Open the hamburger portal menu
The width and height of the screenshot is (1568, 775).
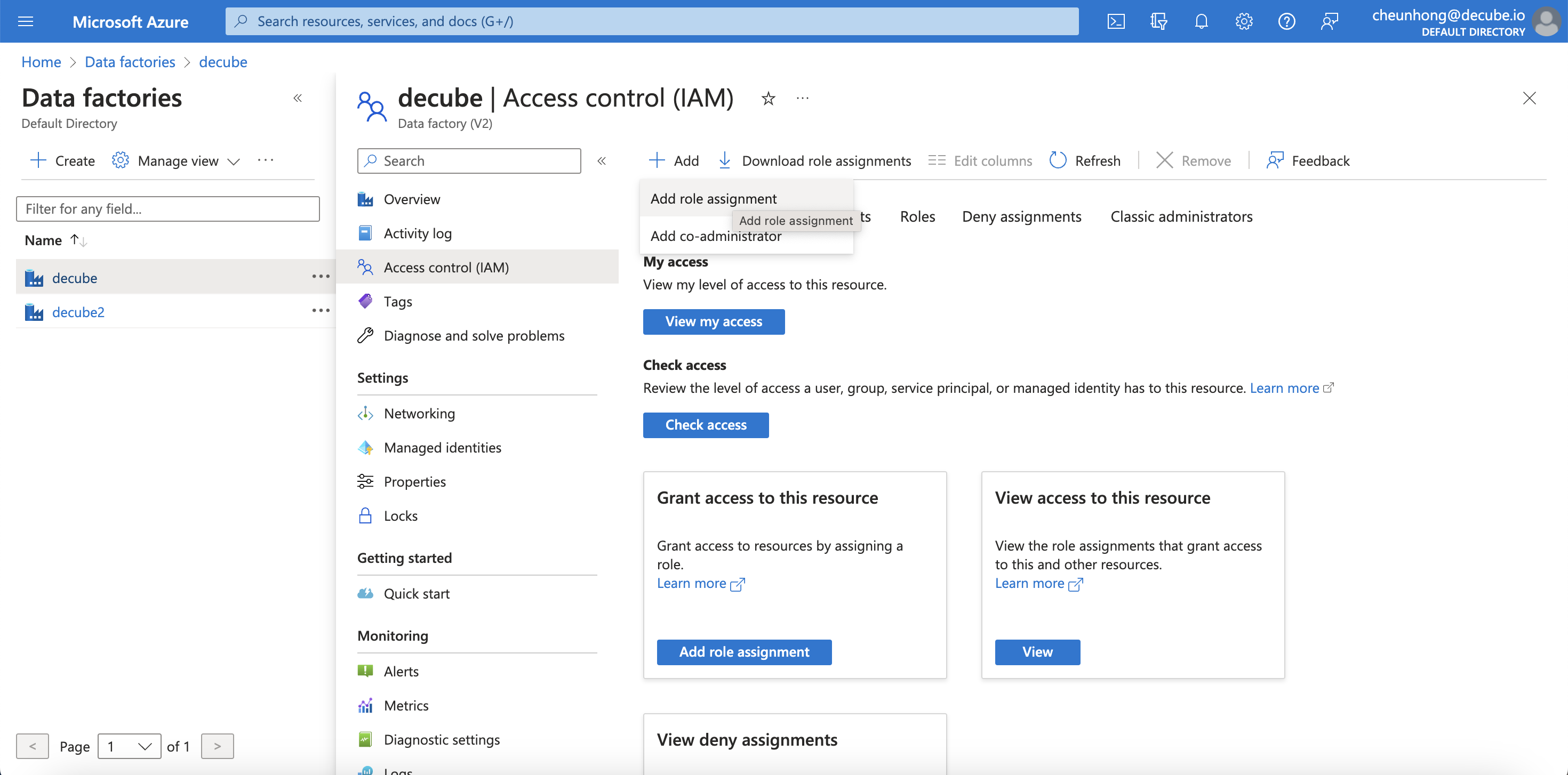point(26,22)
